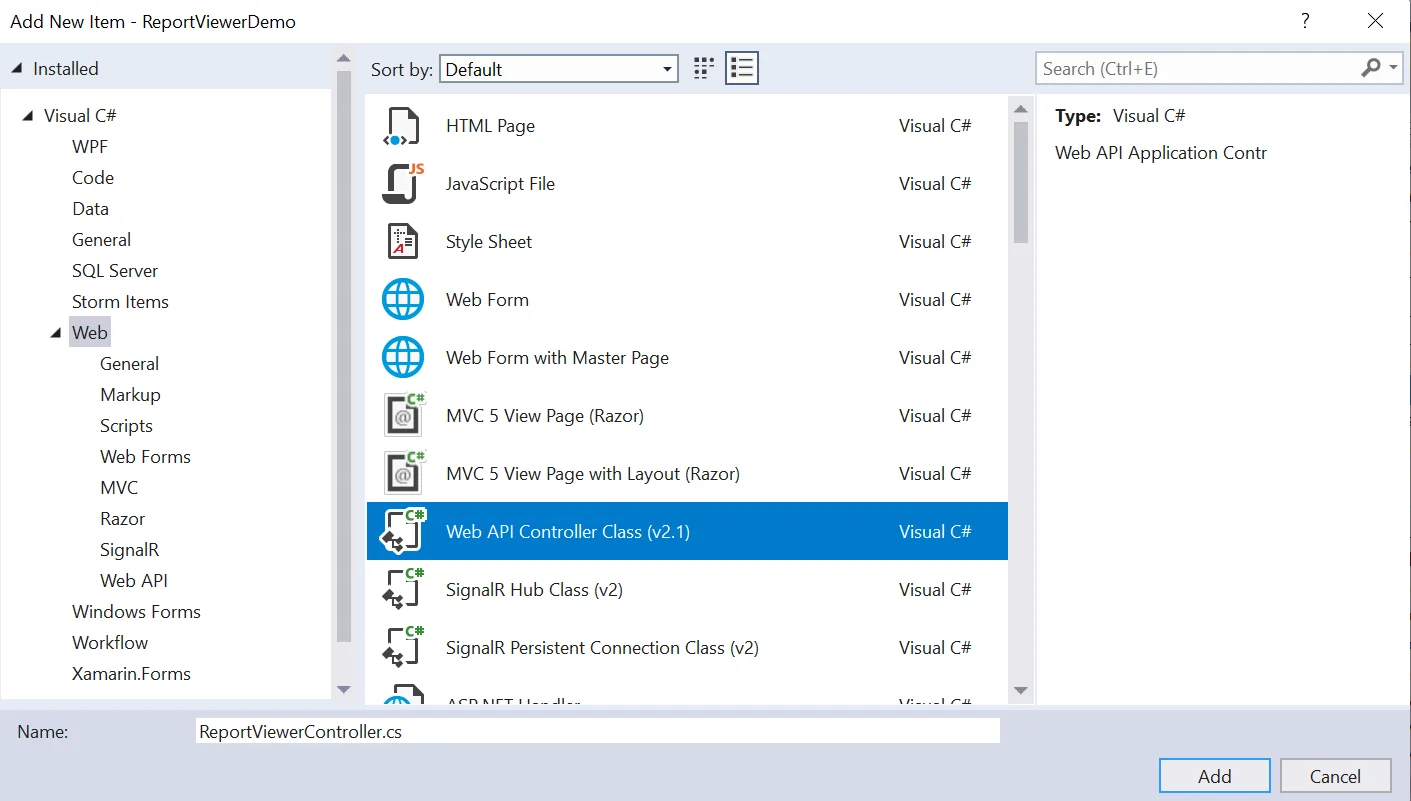1411x801 pixels.
Task: Select the Markup subcategory under Web
Action: point(130,395)
